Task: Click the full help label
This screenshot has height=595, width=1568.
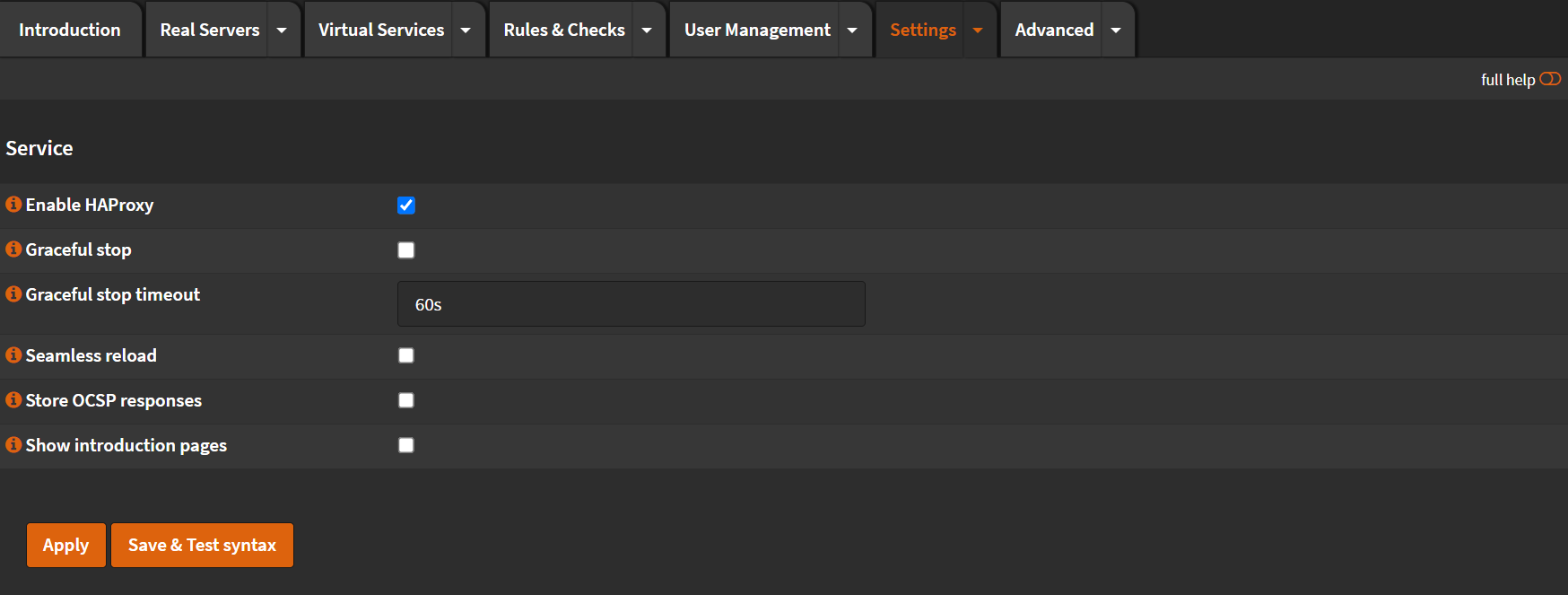Action: point(1508,80)
